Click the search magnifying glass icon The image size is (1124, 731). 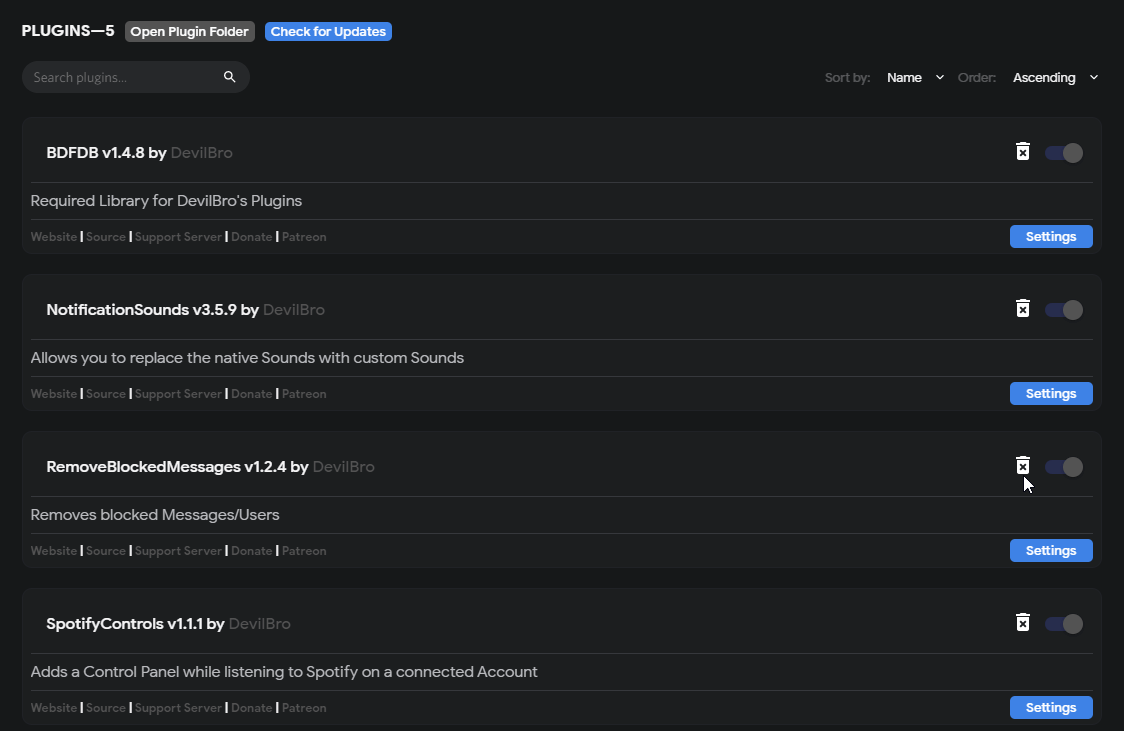coord(229,76)
